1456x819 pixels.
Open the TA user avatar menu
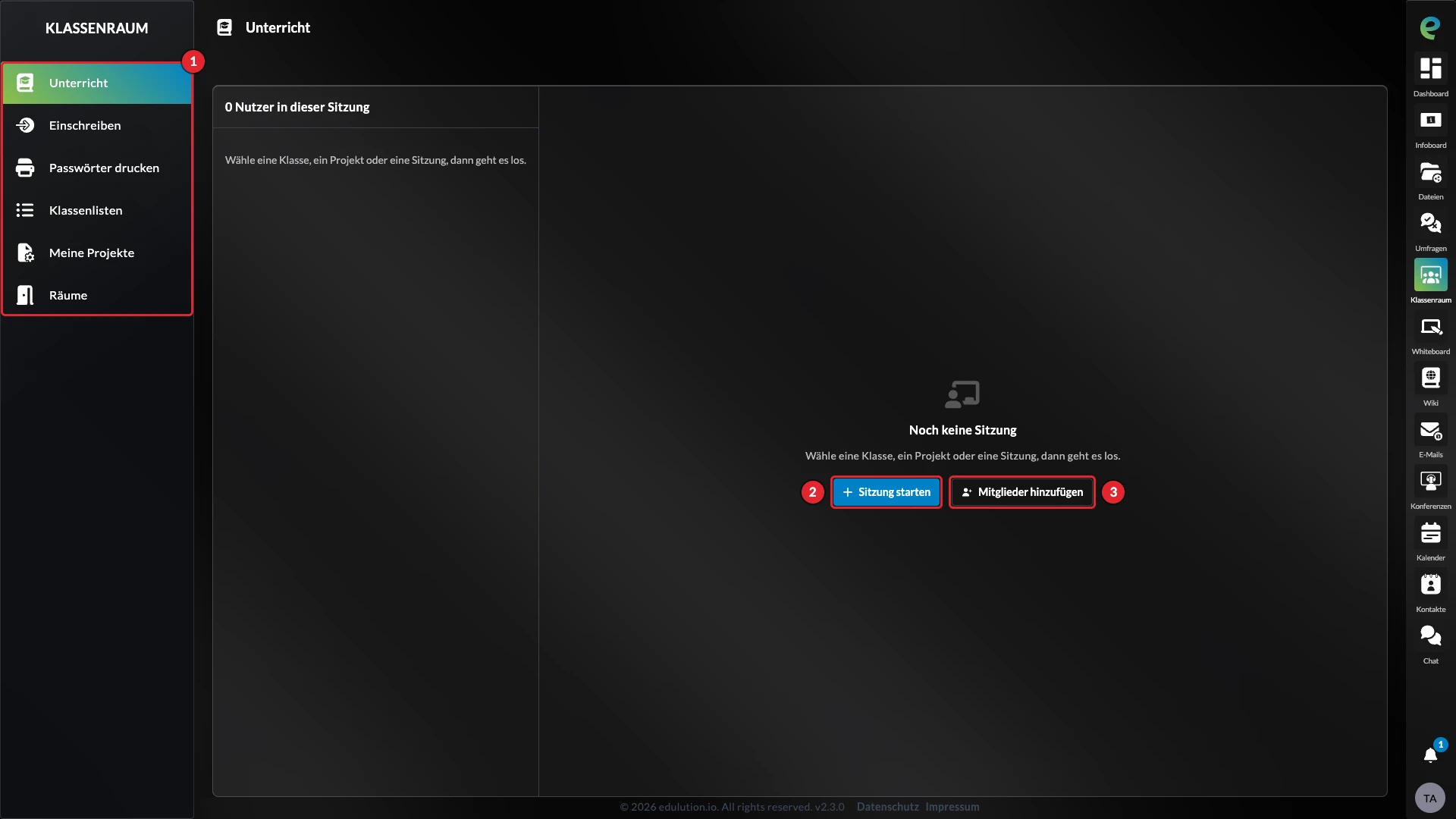tap(1429, 798)
